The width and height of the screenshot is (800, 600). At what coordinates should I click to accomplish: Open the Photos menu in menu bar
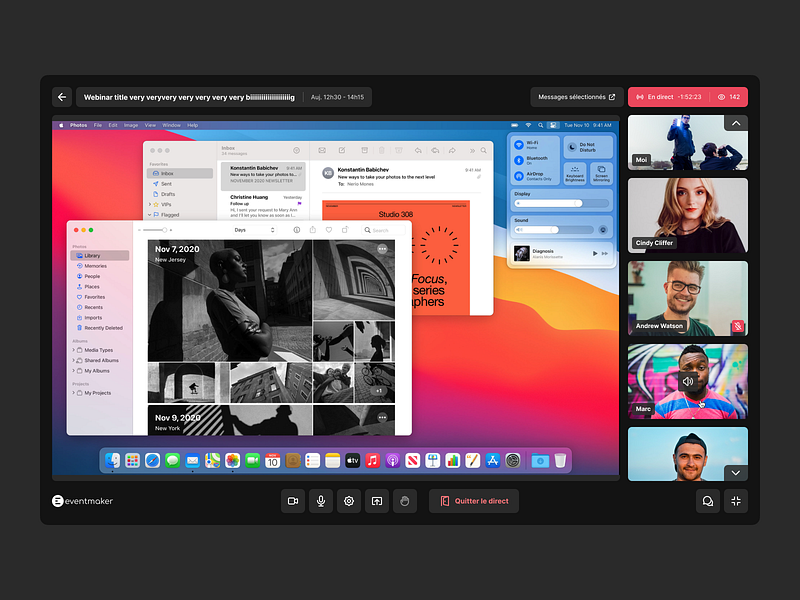point(79,125)
